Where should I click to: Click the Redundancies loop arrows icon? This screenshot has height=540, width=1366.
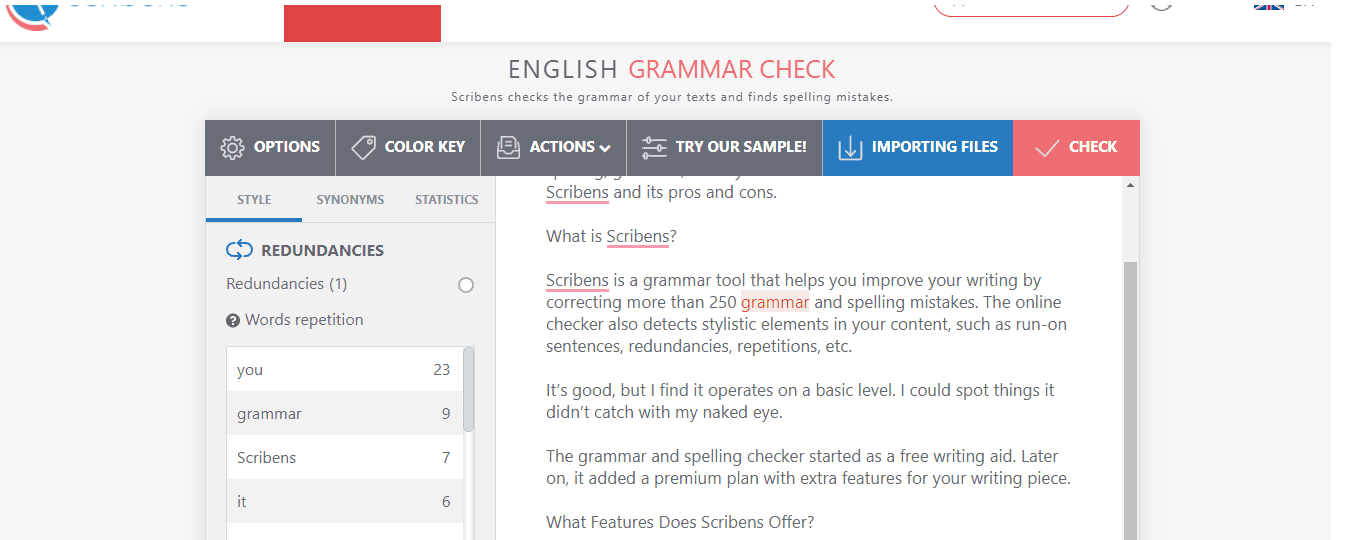point(239,250)
